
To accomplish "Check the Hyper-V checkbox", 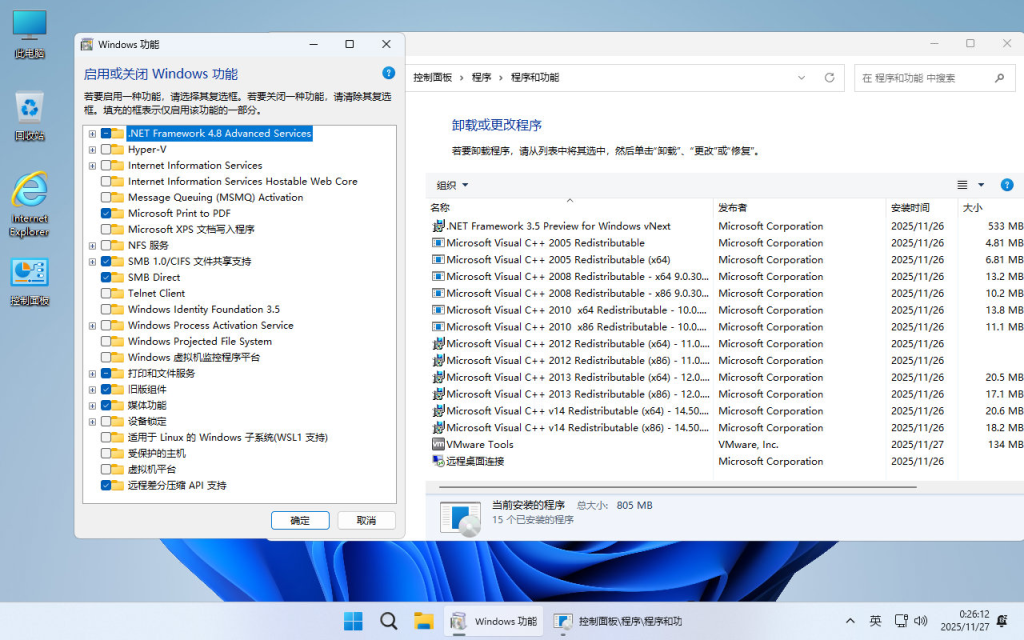I will pos(104,148).
